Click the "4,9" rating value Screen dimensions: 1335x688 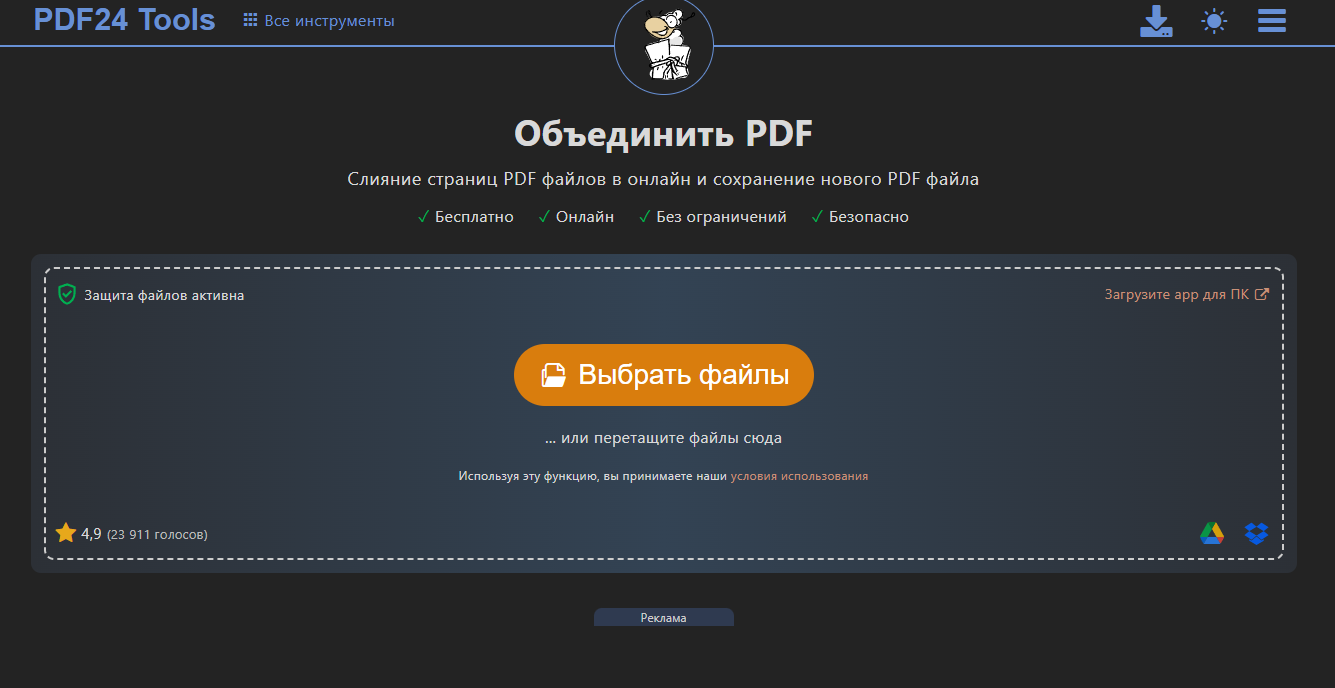click(91, 533)
